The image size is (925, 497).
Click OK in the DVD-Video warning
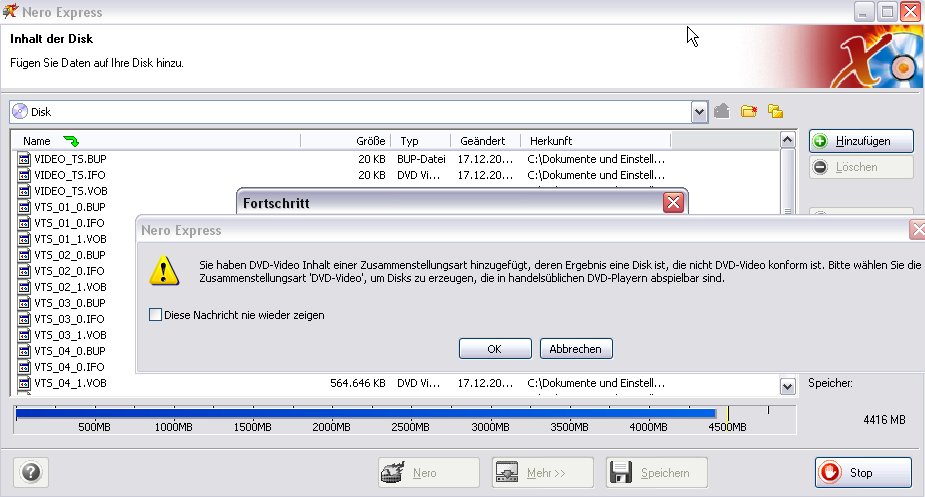click(495, 349)
